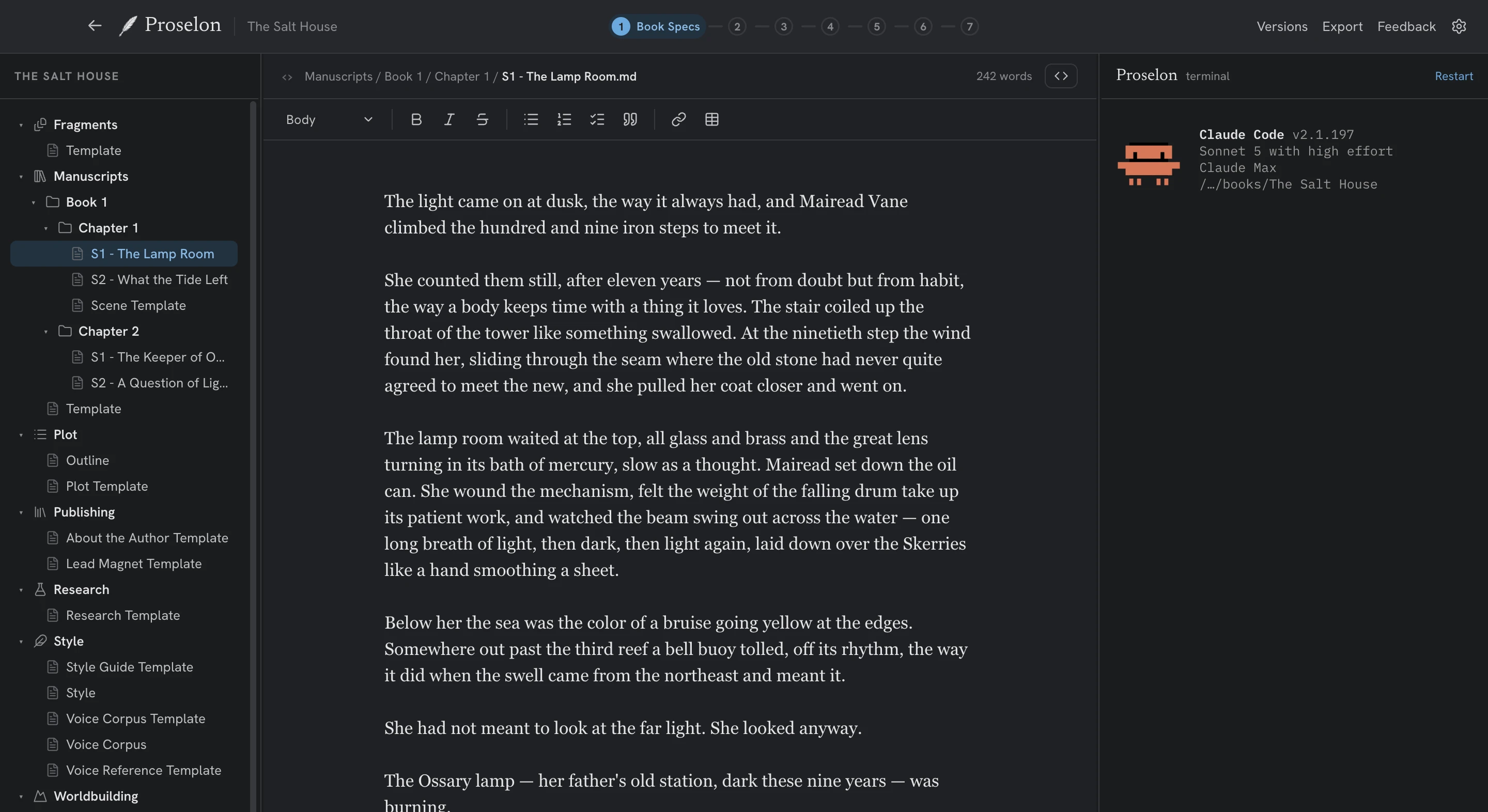Click Chapter 1 in the breadcrumb path

coord(461,76)
